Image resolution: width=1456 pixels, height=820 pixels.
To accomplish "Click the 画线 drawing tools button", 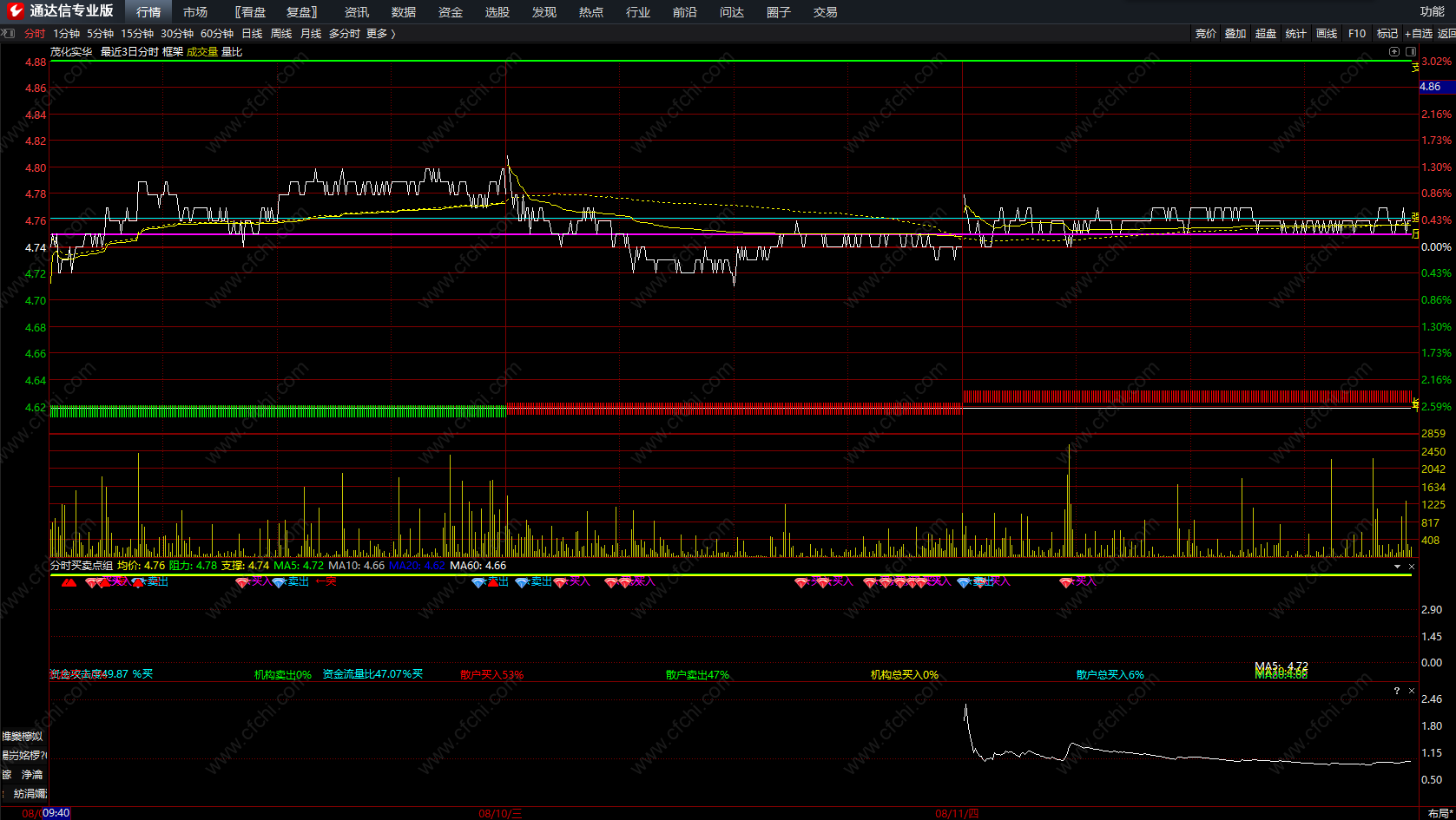I will tap(1327, 34).
